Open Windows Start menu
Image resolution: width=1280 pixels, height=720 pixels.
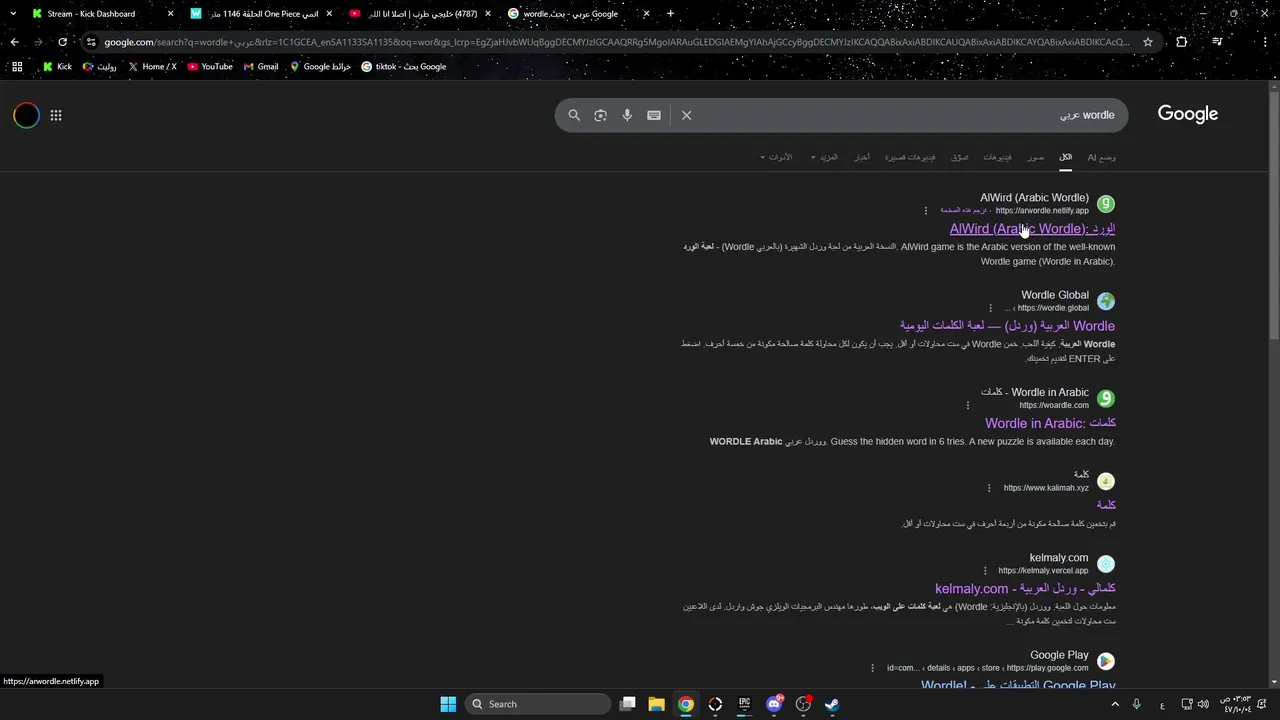448,704
